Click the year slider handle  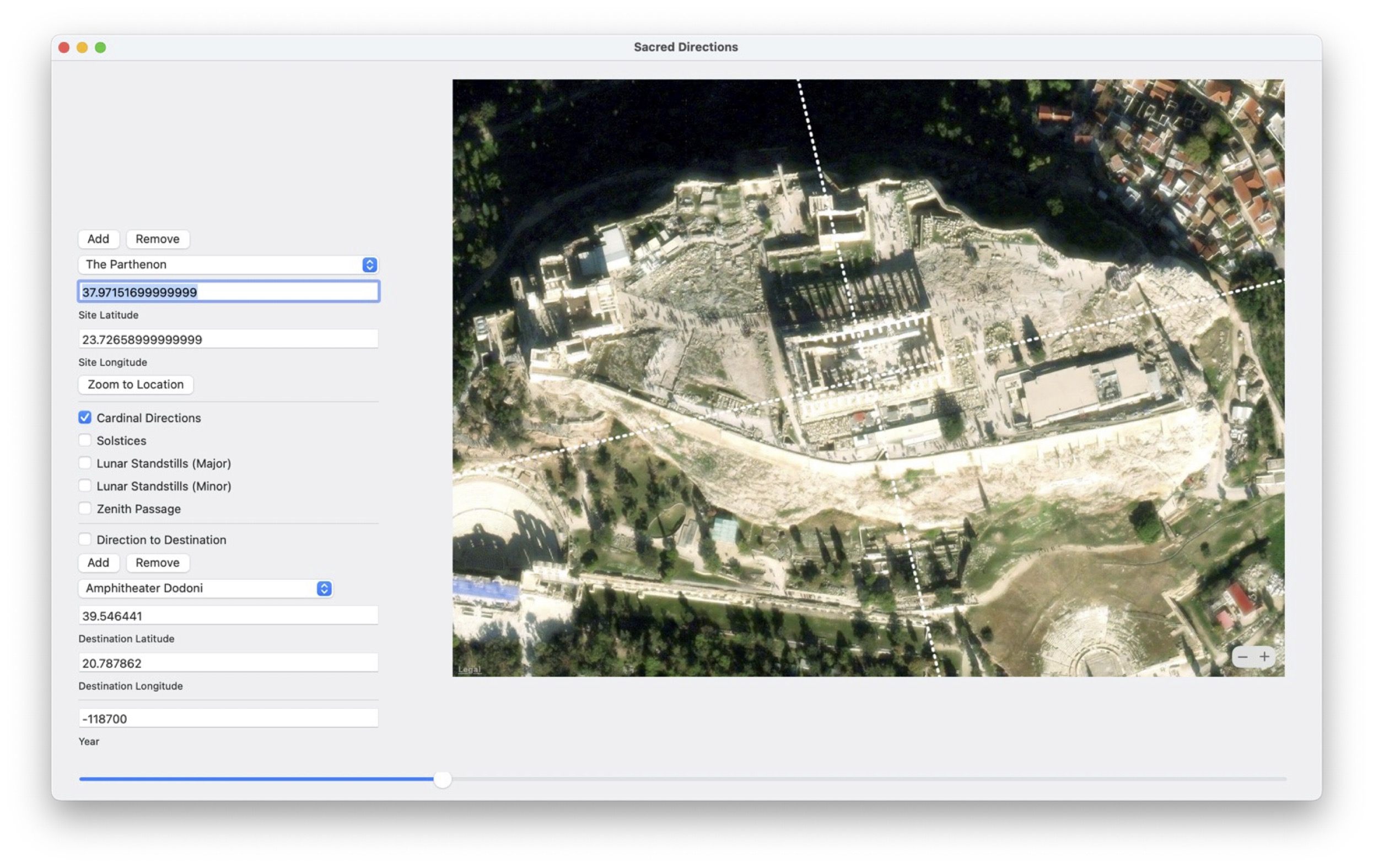443,779
